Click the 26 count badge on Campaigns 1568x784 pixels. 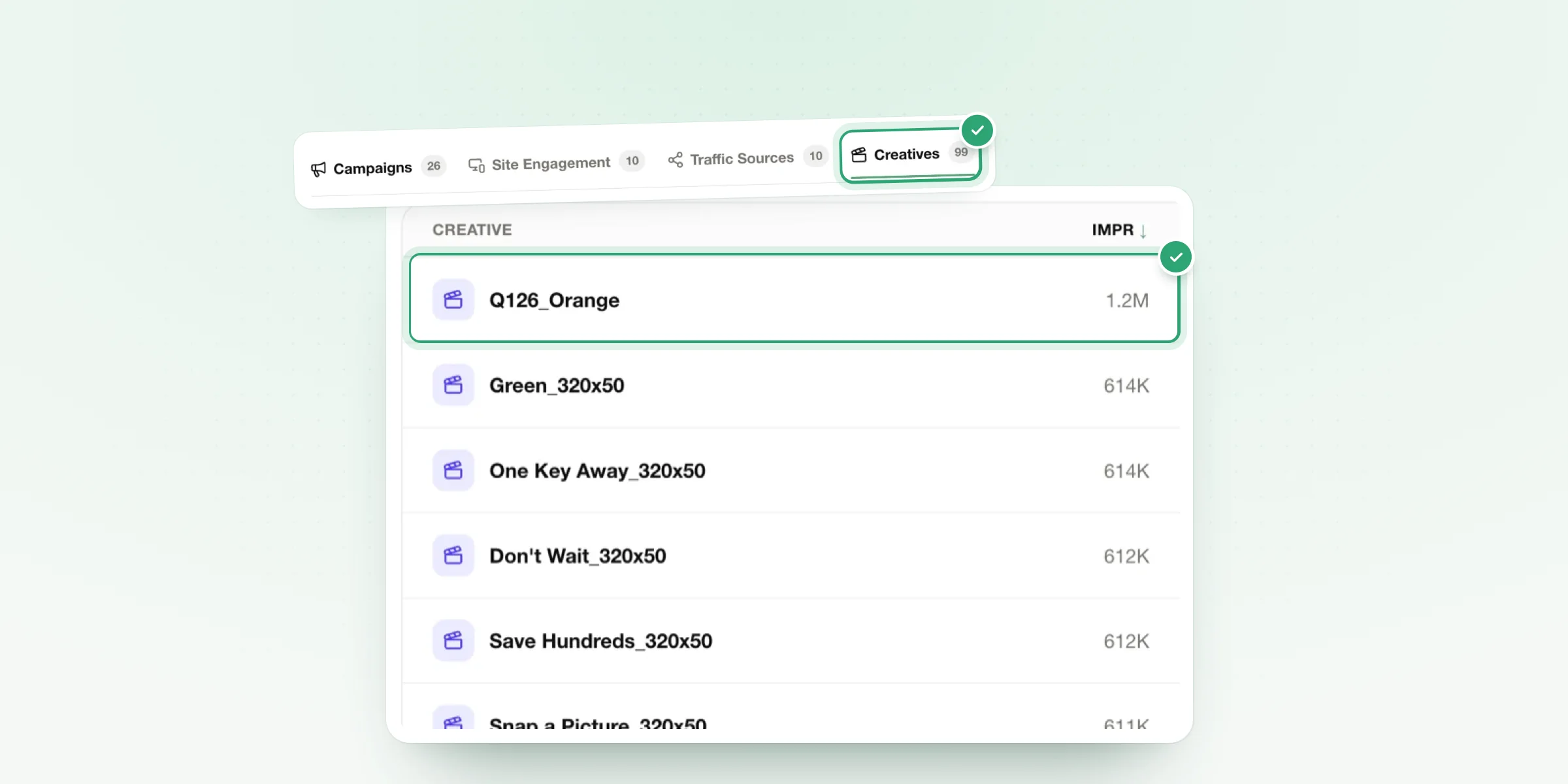click(434, 166)
